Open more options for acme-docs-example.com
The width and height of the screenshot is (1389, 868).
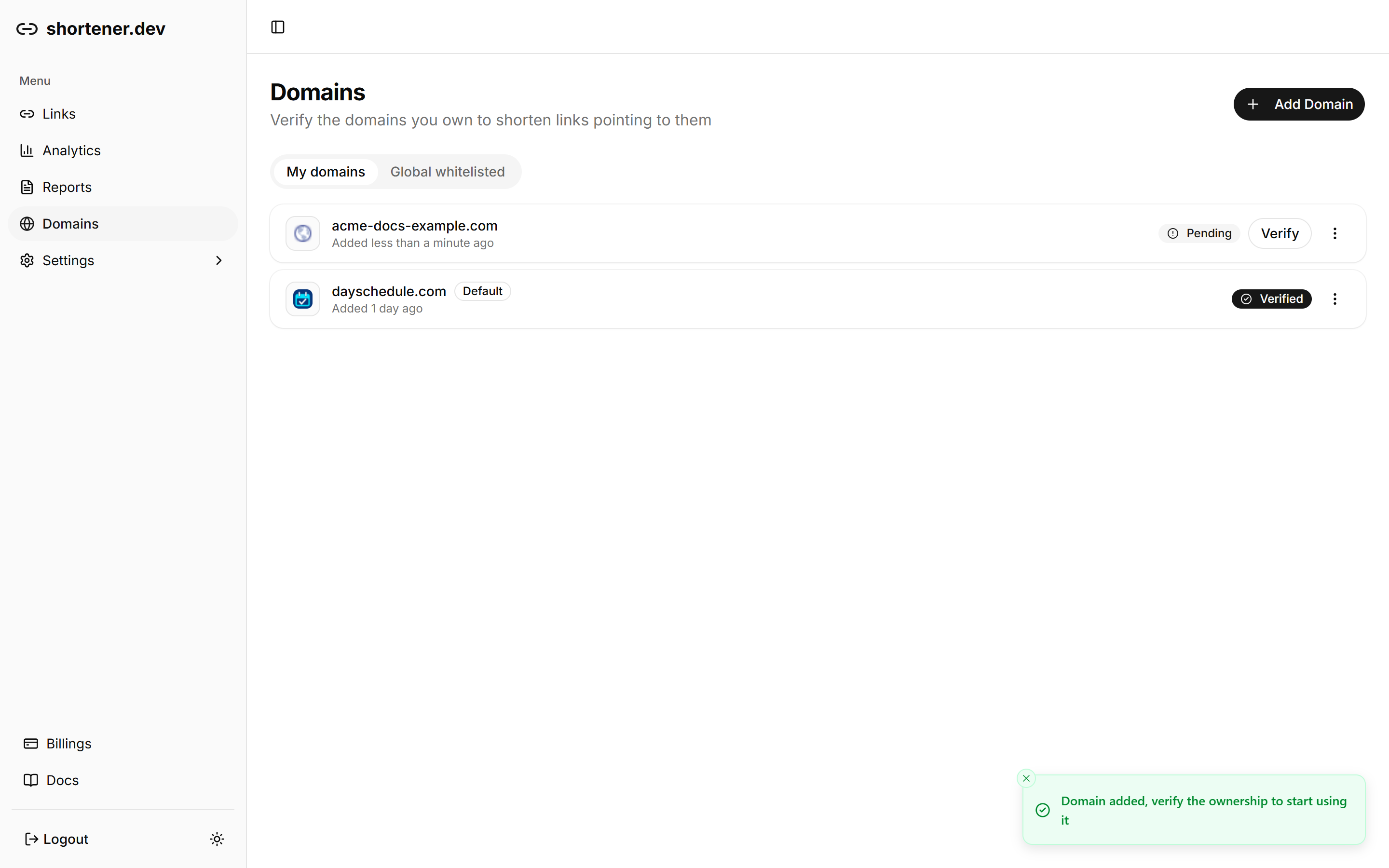[x=1335, y=234]
